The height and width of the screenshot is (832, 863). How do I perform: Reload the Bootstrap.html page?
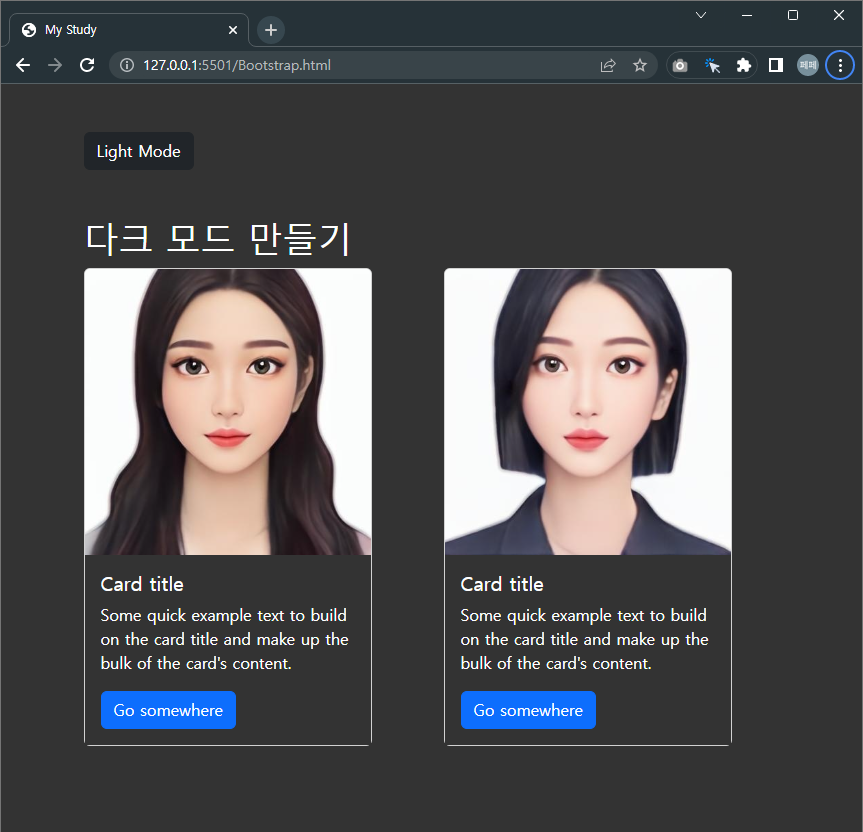(x=87, y=65)
